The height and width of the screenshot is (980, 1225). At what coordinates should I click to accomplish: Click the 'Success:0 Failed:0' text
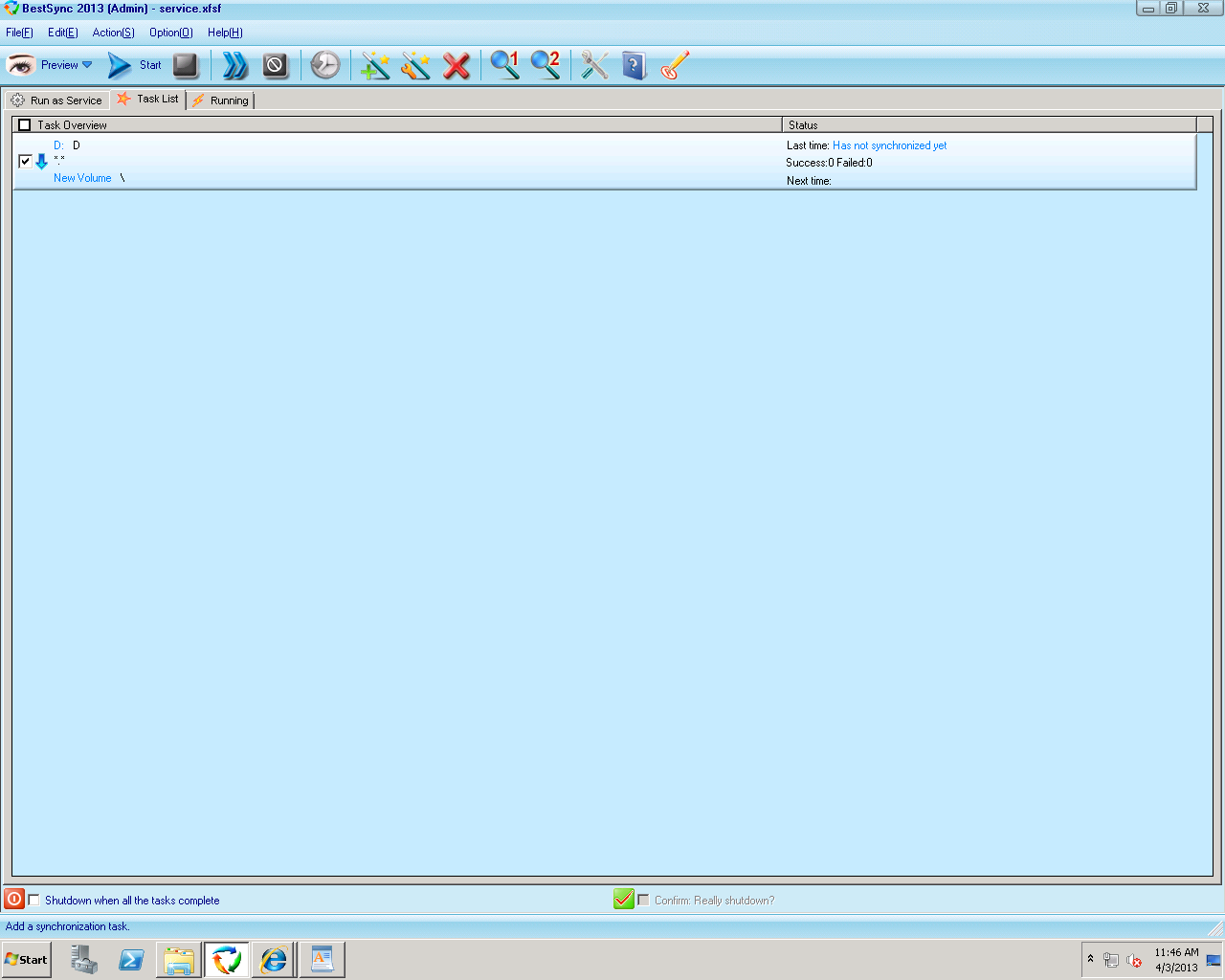pos(829,163)
